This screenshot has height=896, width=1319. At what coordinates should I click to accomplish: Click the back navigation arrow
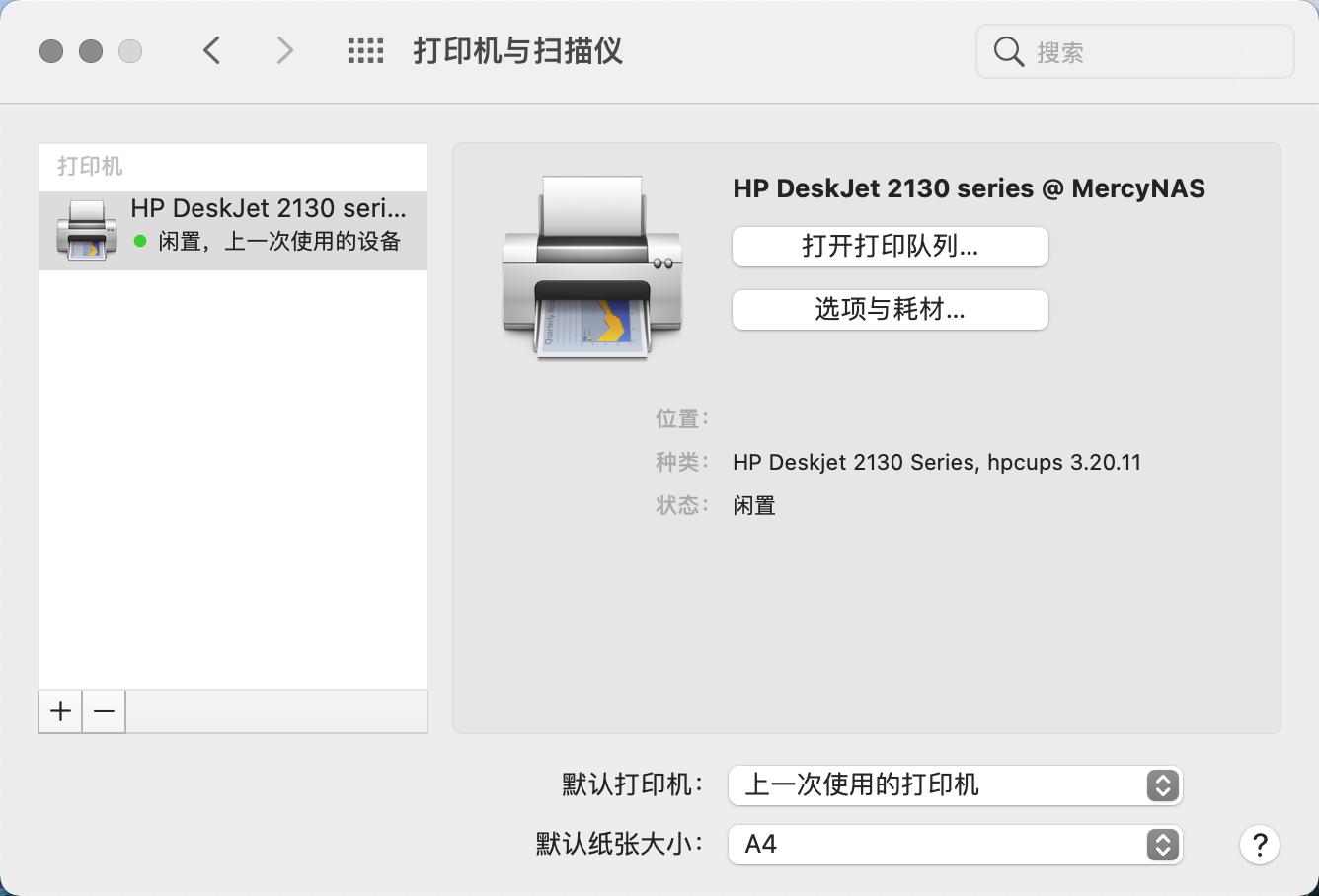tap(210, 50)
